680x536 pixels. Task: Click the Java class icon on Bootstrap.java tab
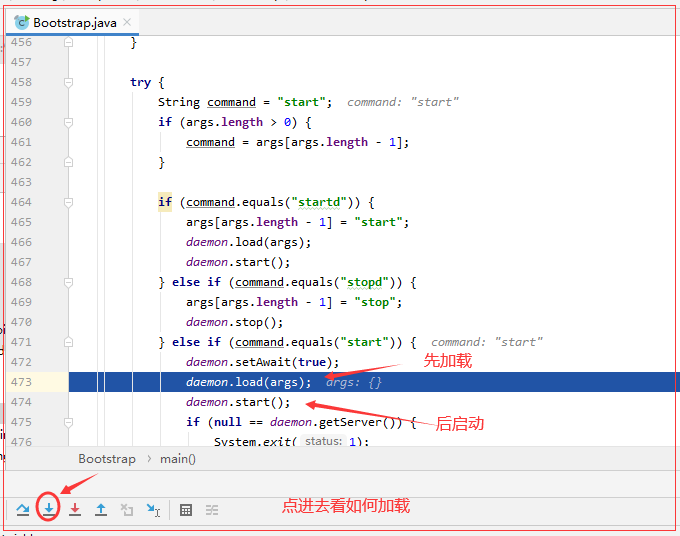(x=22, y=23)
